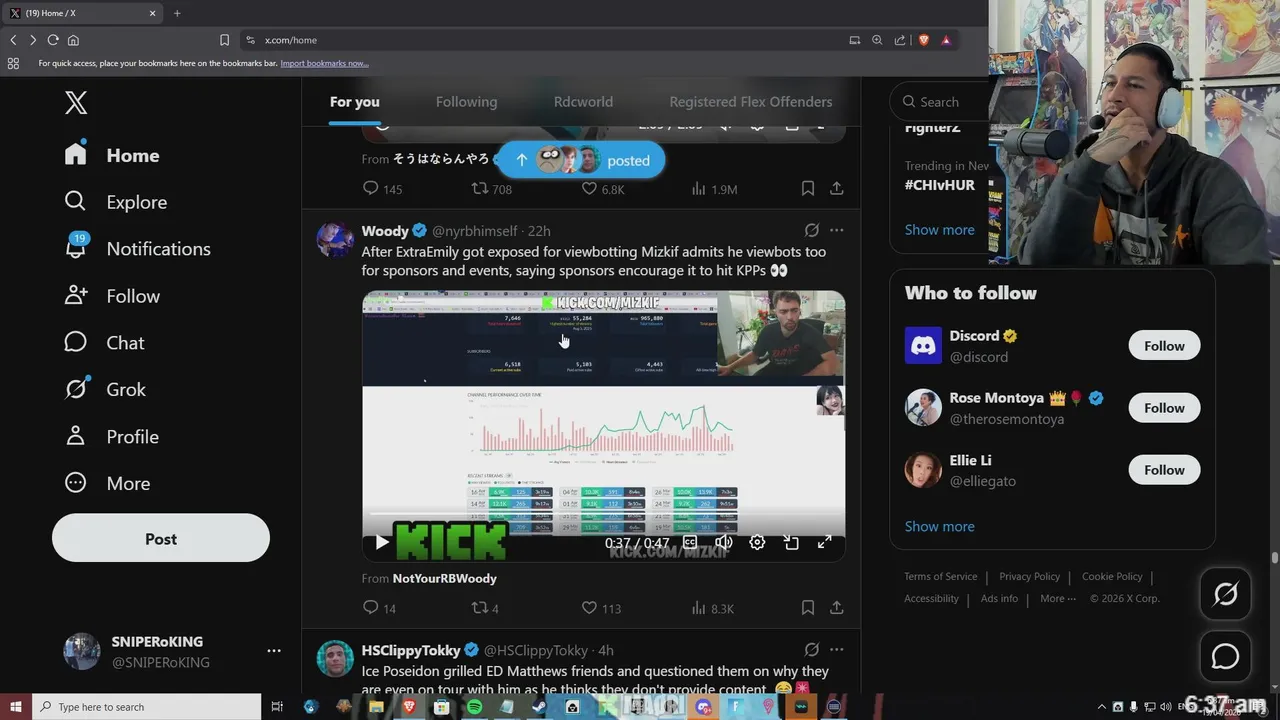Open the floating Grok button

coord(1225,595)
